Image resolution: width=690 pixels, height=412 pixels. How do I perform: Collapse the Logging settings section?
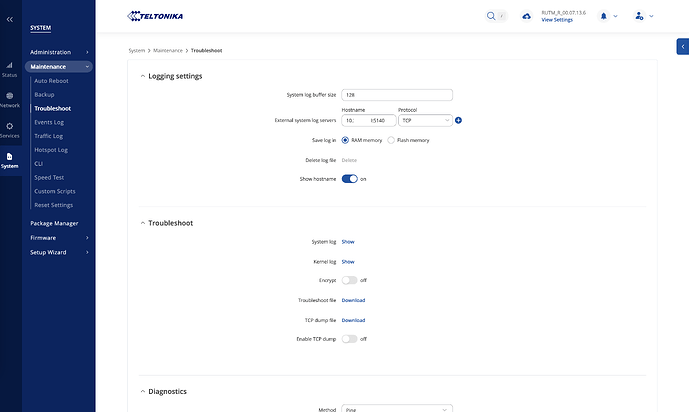pyautogui.click(x=143, y=76)
